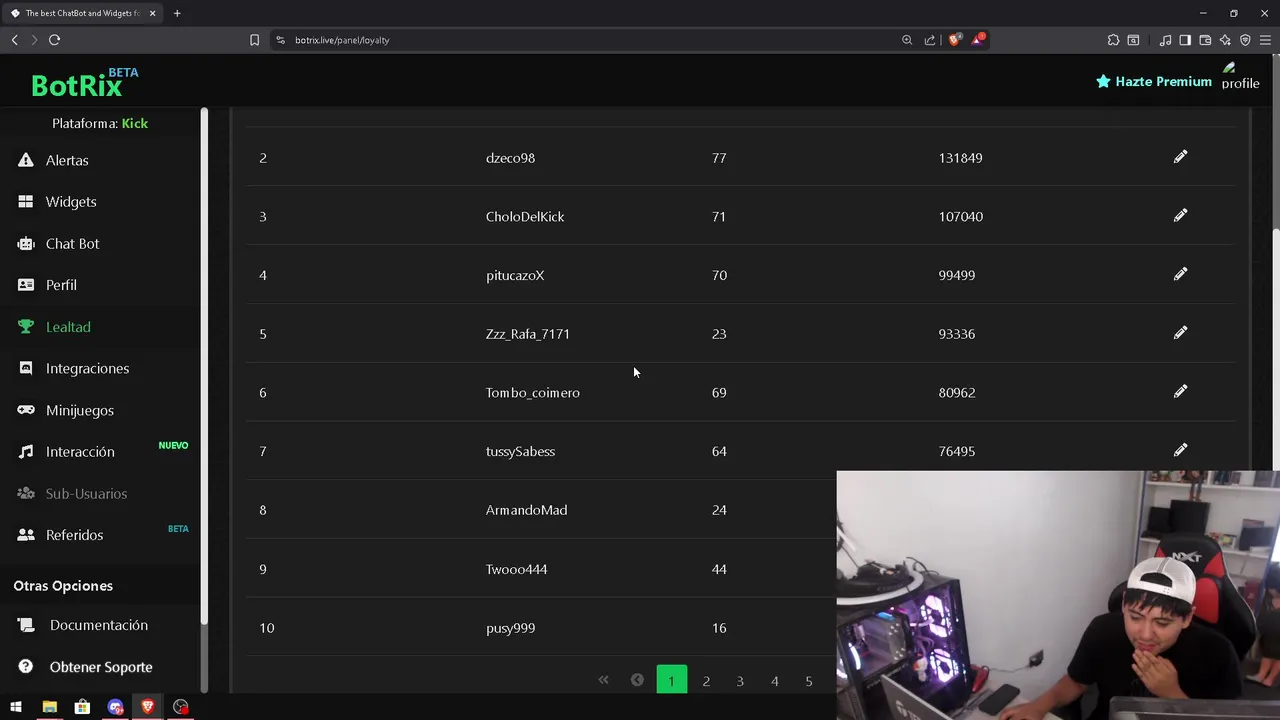The width and height of the screenshot is (1280, 720).
Task: Click username pusy999 in the table
Action: 510,628
